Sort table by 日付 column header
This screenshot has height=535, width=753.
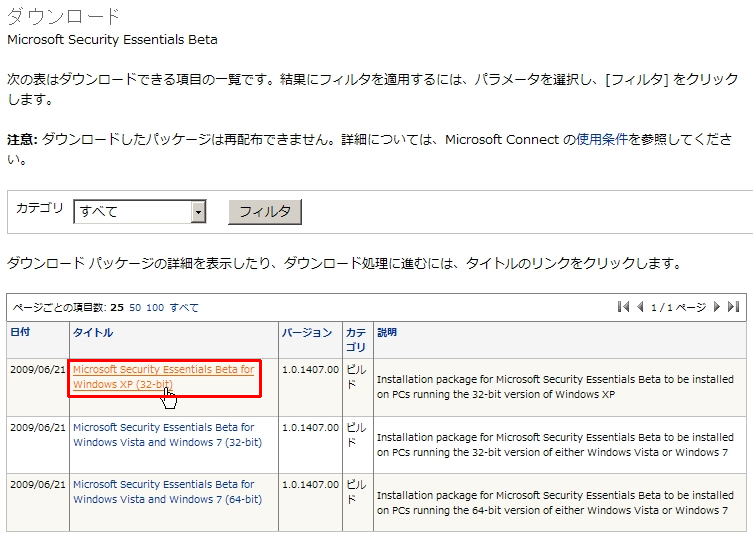pos(20,332)
